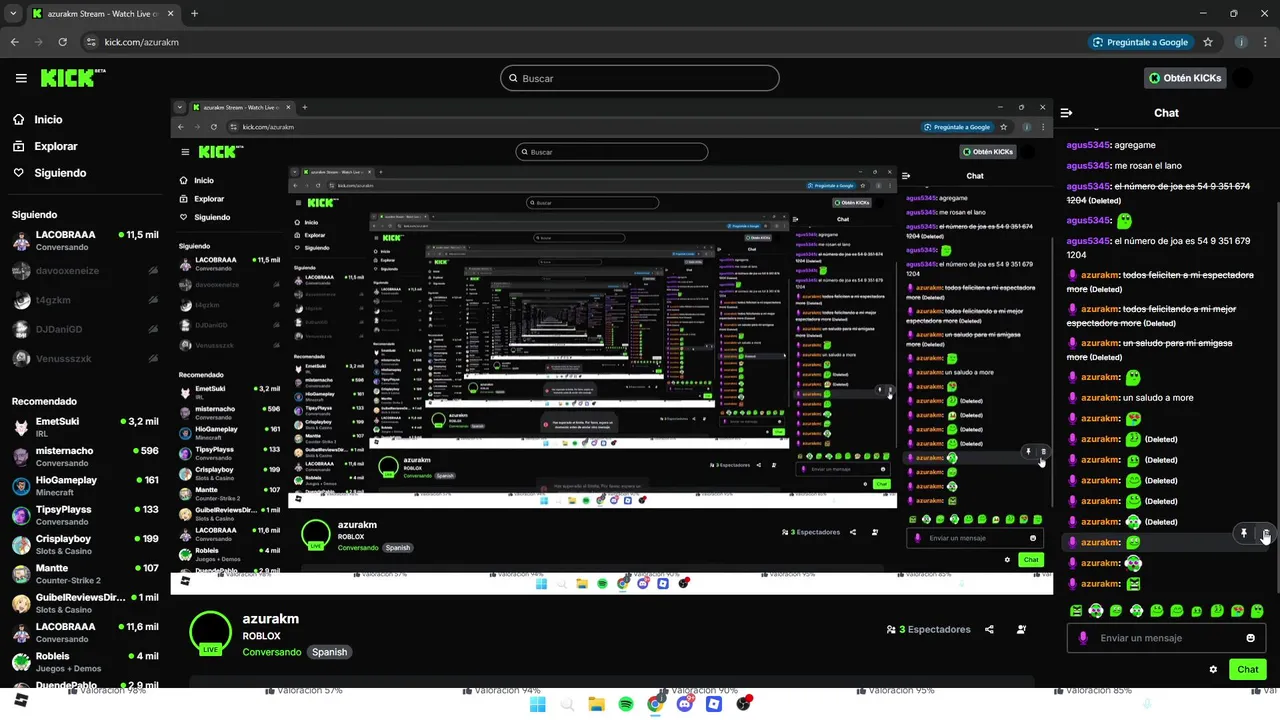Image resolution: width=1280 pixels, height=720 pixels.
Task: Open the ROBLOX category link under the main azurakm title
Action: (261, 636)
